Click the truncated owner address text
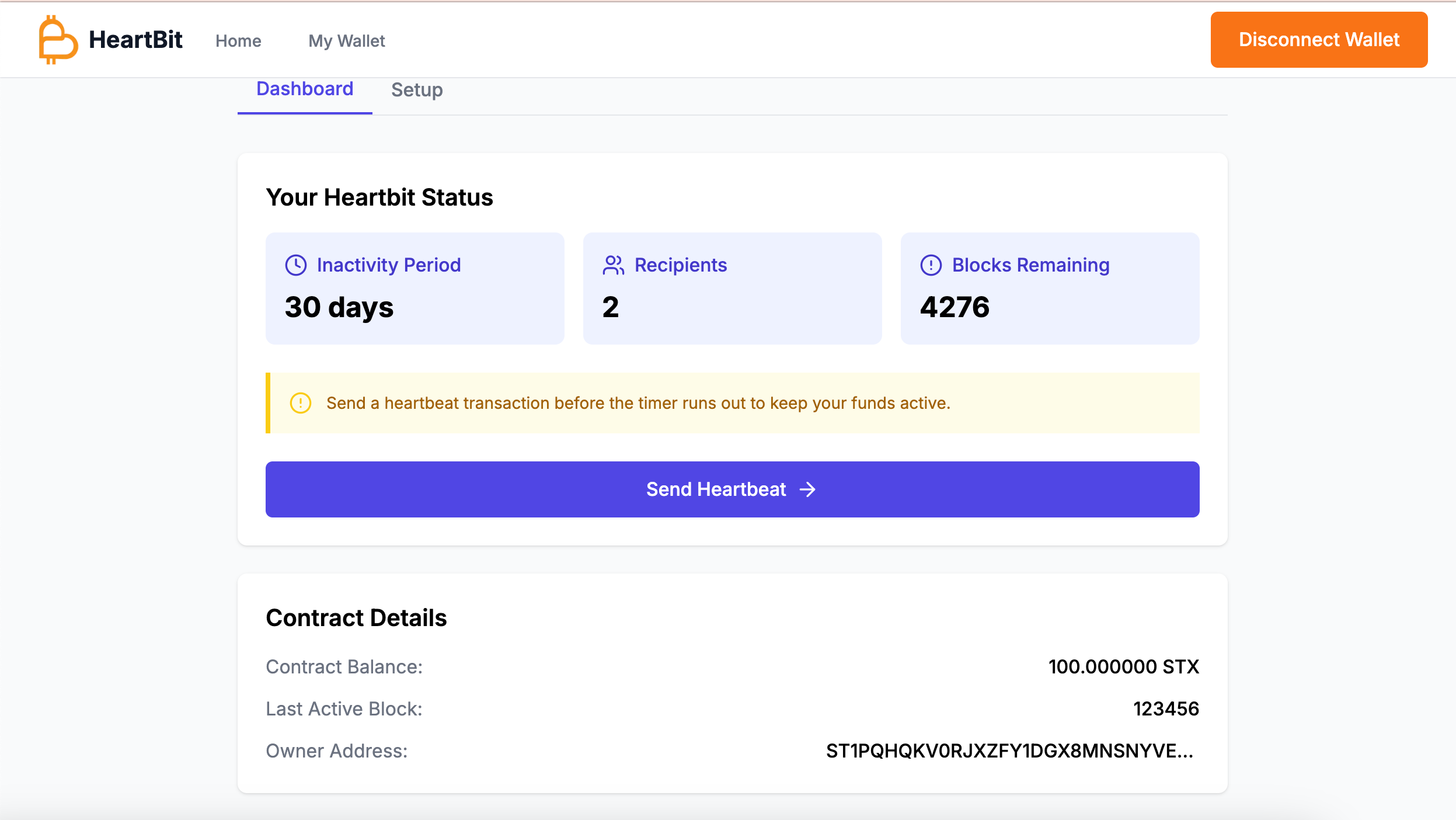The image size is (1456, 820). (x=1009, y=751)
